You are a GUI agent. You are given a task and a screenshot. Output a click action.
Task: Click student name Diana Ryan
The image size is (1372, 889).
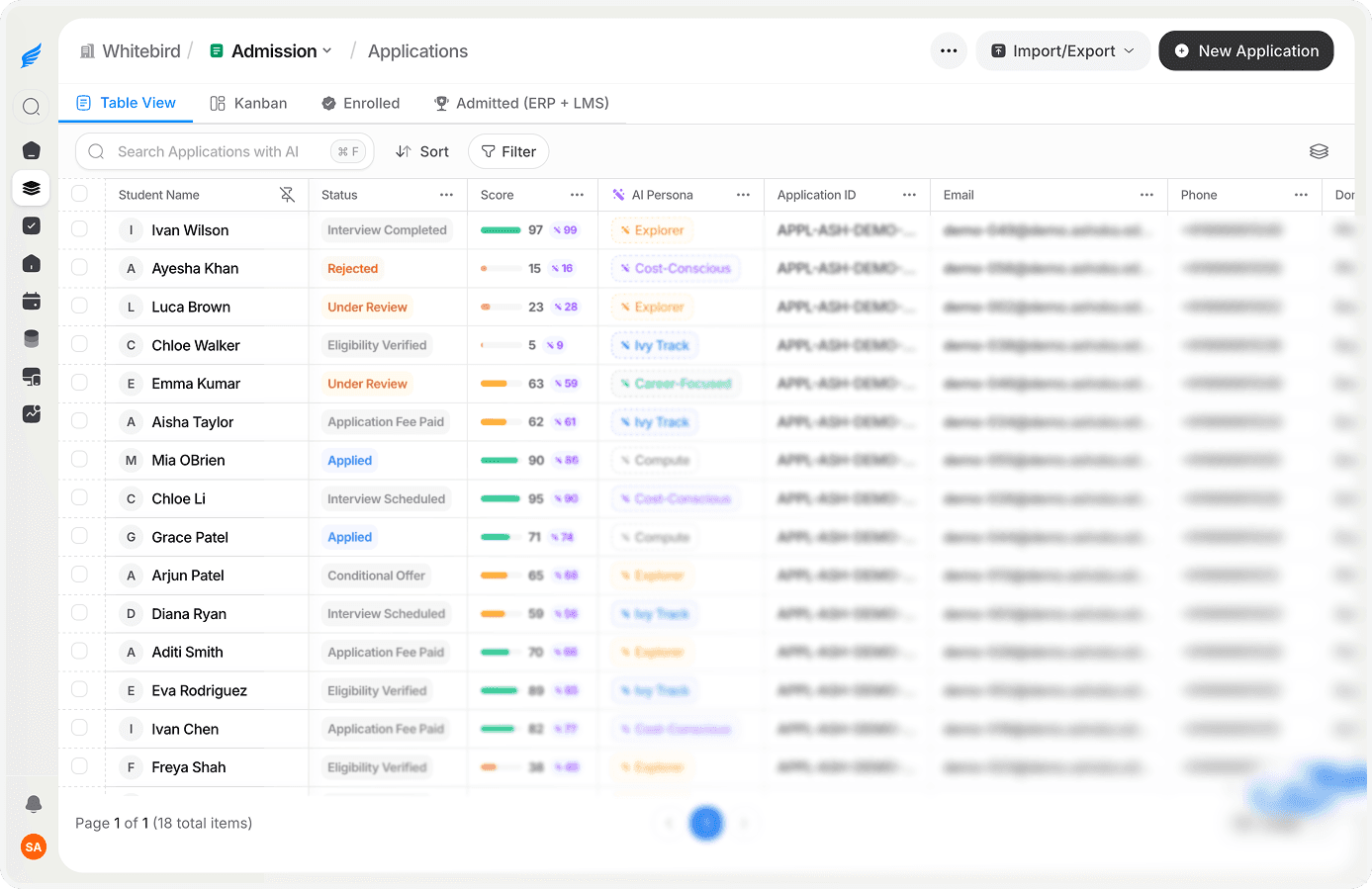point(189,613)
